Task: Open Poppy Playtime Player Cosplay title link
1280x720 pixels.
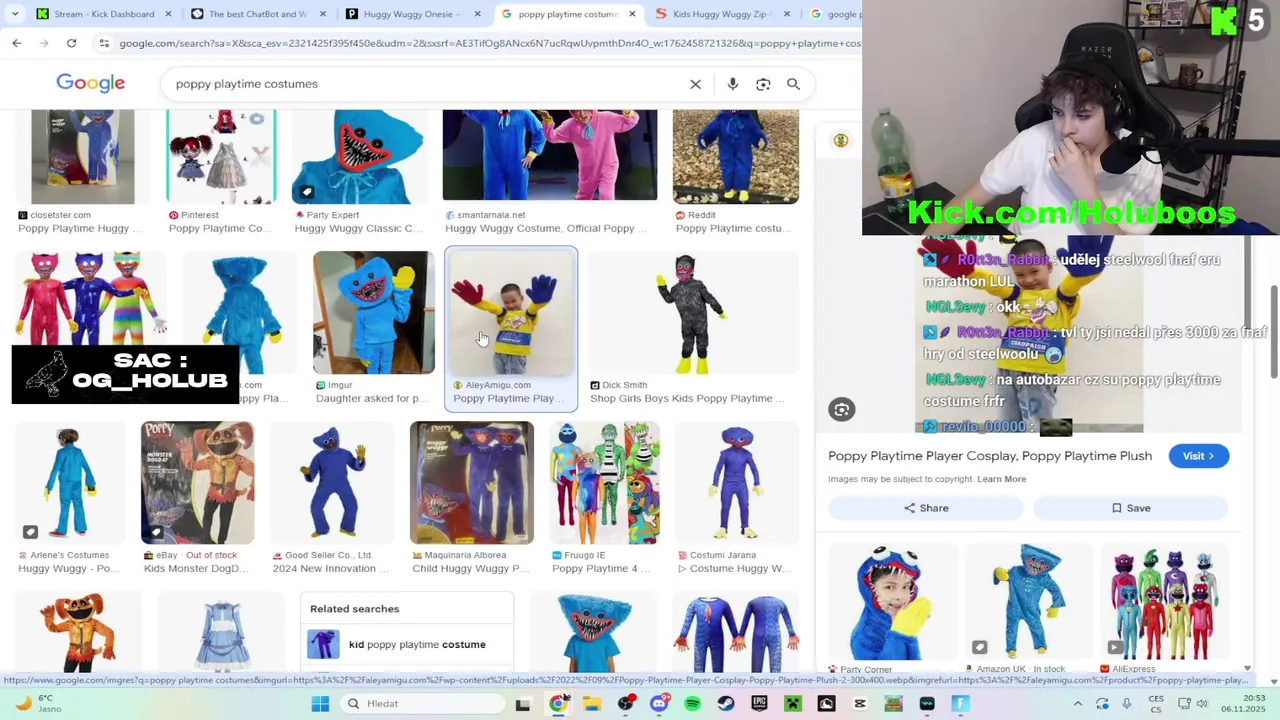Action: pos(990,456)
